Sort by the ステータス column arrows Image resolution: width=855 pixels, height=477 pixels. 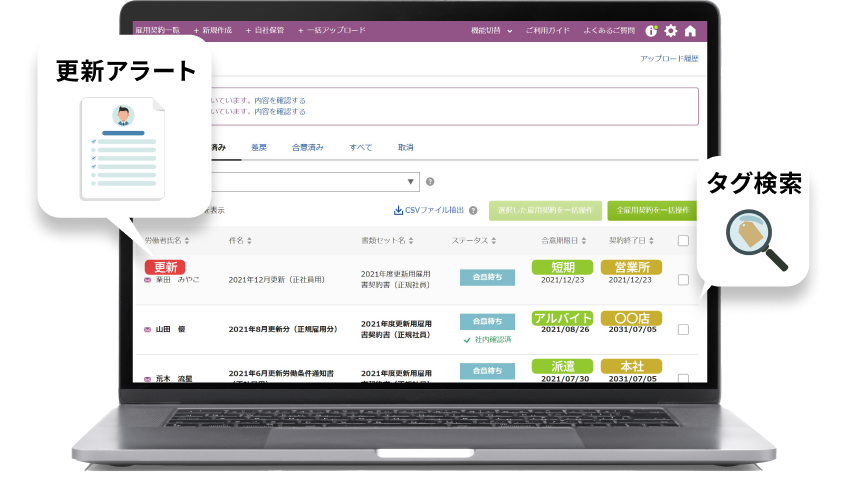493,240
